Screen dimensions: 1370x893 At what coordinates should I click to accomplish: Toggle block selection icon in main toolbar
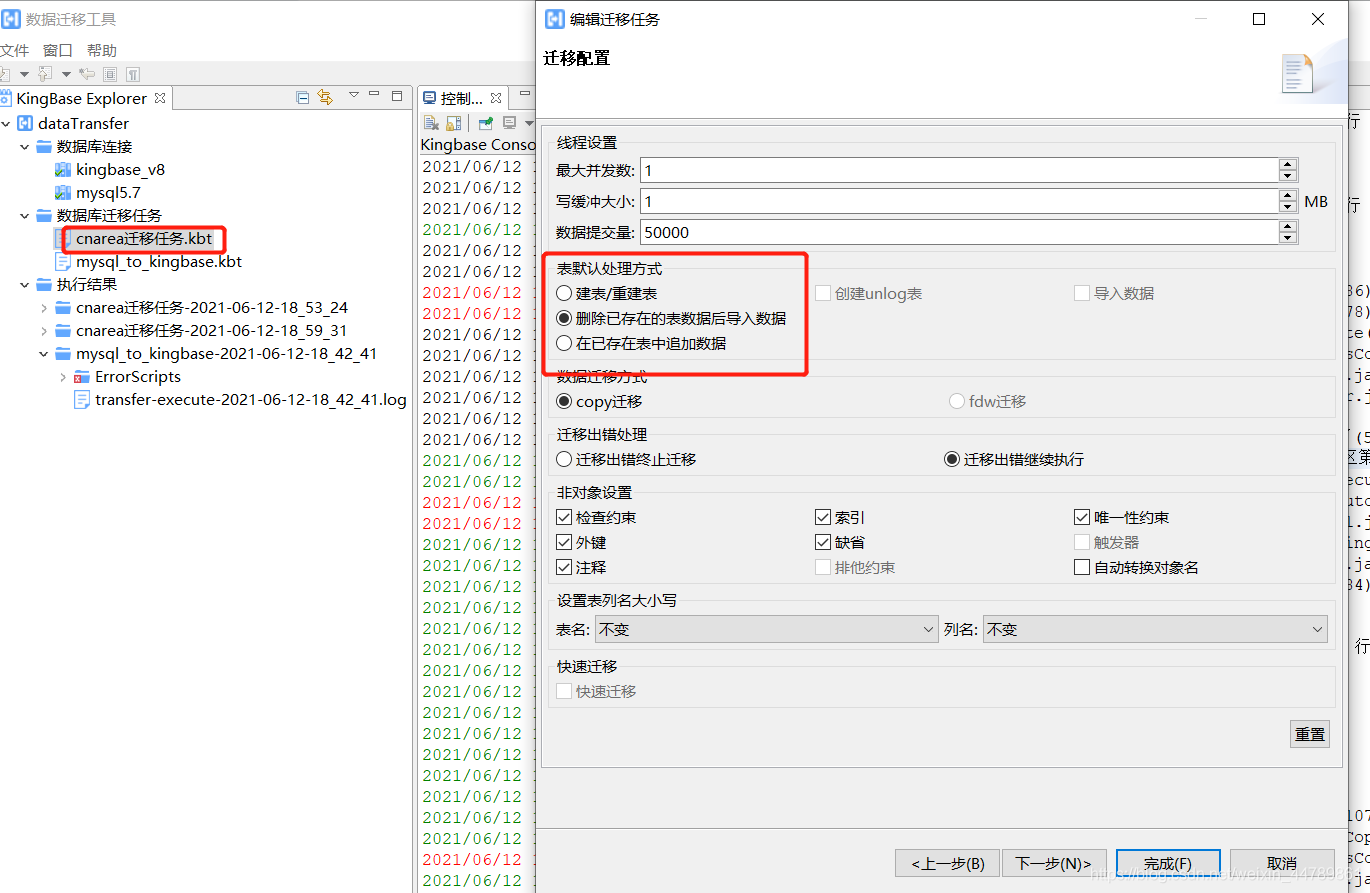tap(110, 74)
